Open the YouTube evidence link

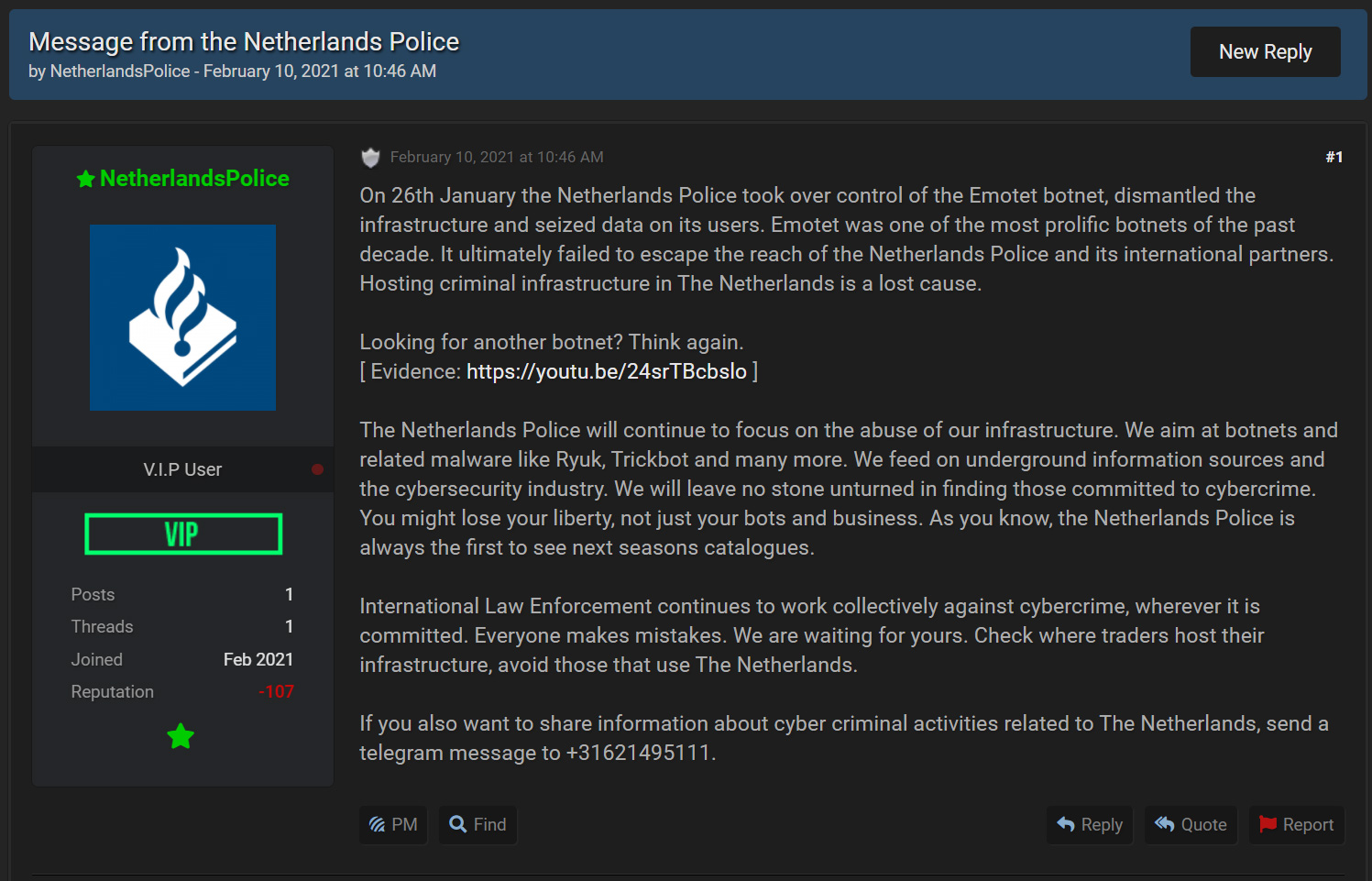(x=606, y=371)
